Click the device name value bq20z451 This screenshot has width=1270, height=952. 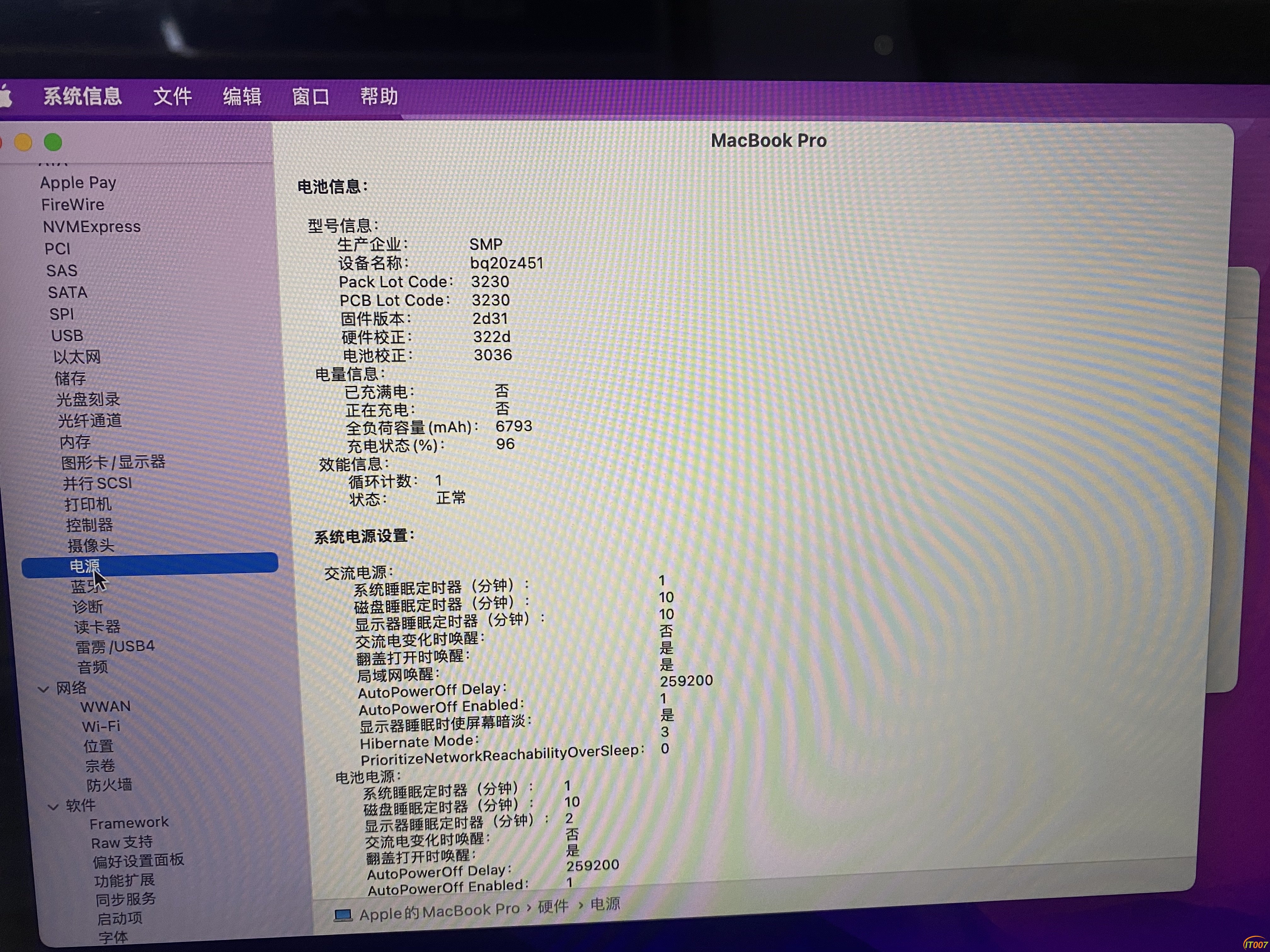pos(506,263)
